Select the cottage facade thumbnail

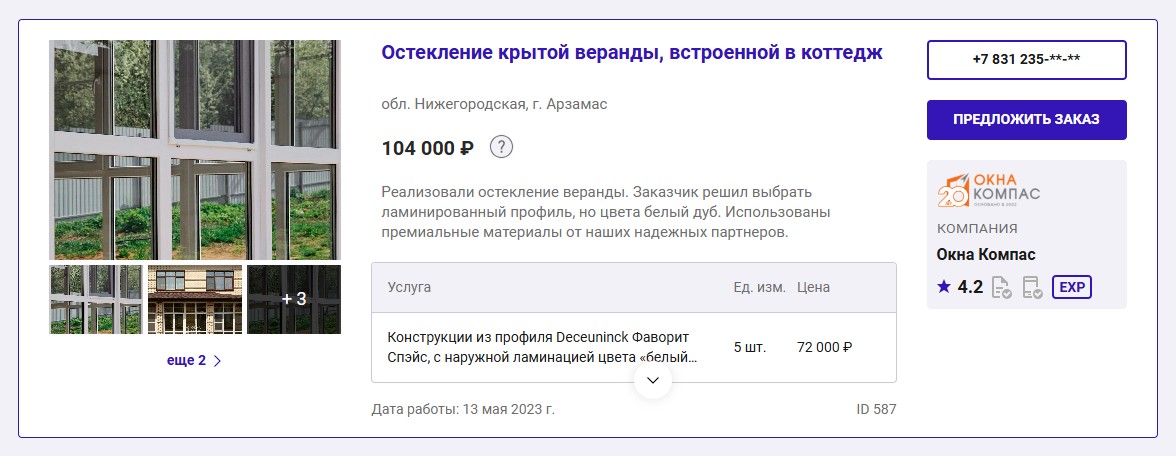[x=195, y=299]
